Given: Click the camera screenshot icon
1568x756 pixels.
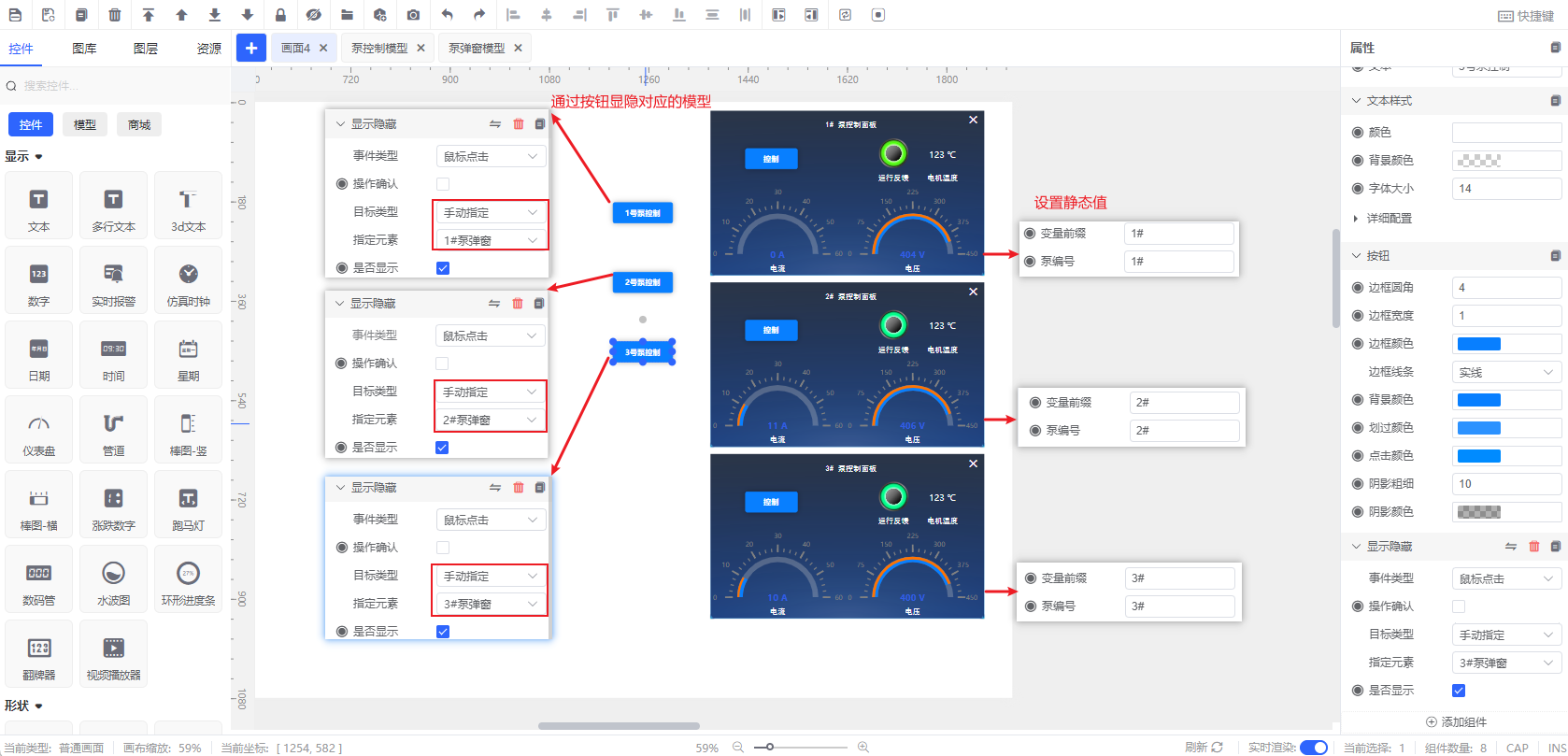Looking at the screenshot, I should click(x=413, y=15).
